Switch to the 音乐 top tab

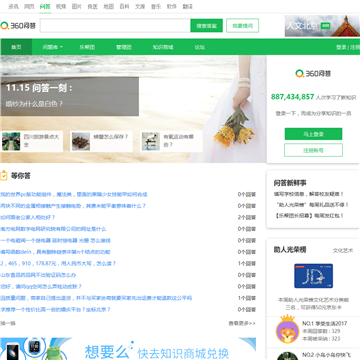pyautogui.click(x=156, y=6)
